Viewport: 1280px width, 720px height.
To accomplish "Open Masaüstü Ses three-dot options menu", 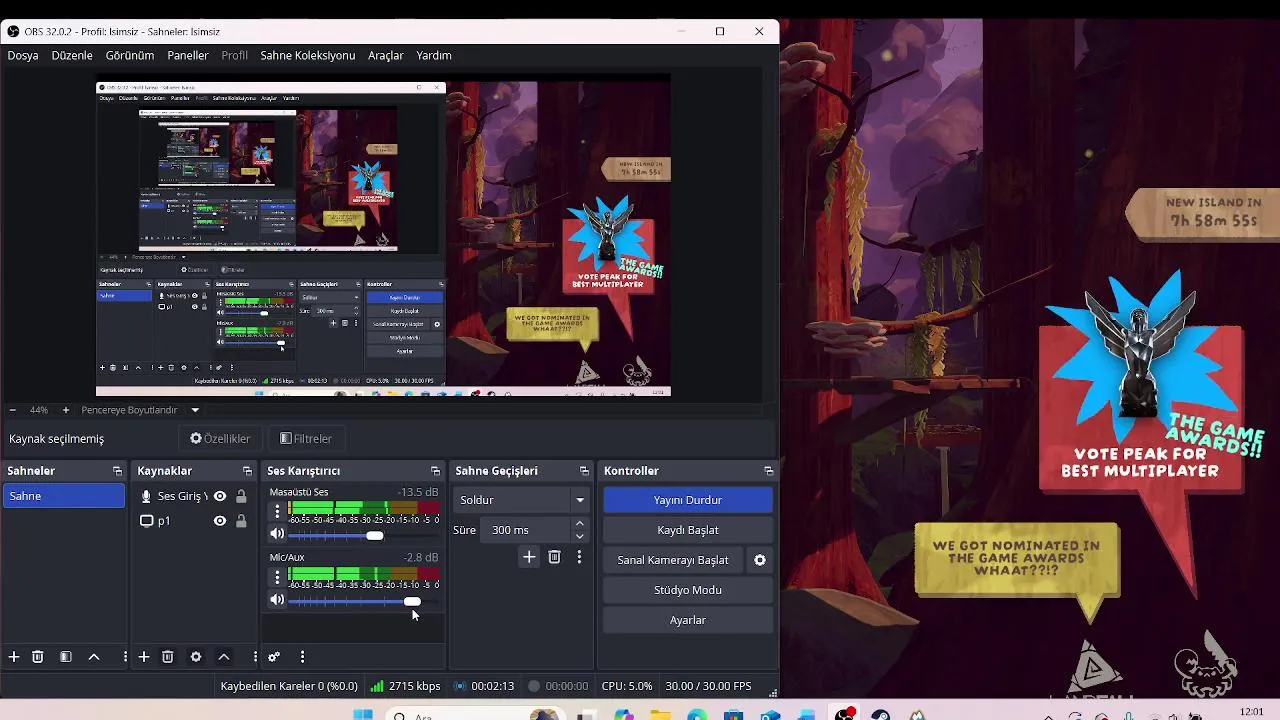I will coord(277,511).
